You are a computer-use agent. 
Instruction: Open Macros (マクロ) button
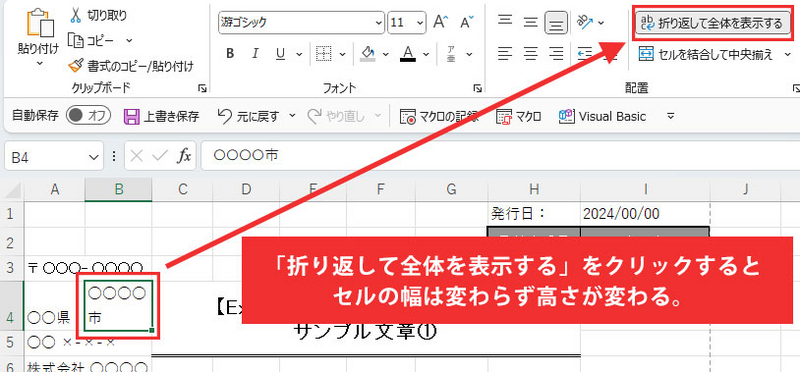[x=518, y=117]
